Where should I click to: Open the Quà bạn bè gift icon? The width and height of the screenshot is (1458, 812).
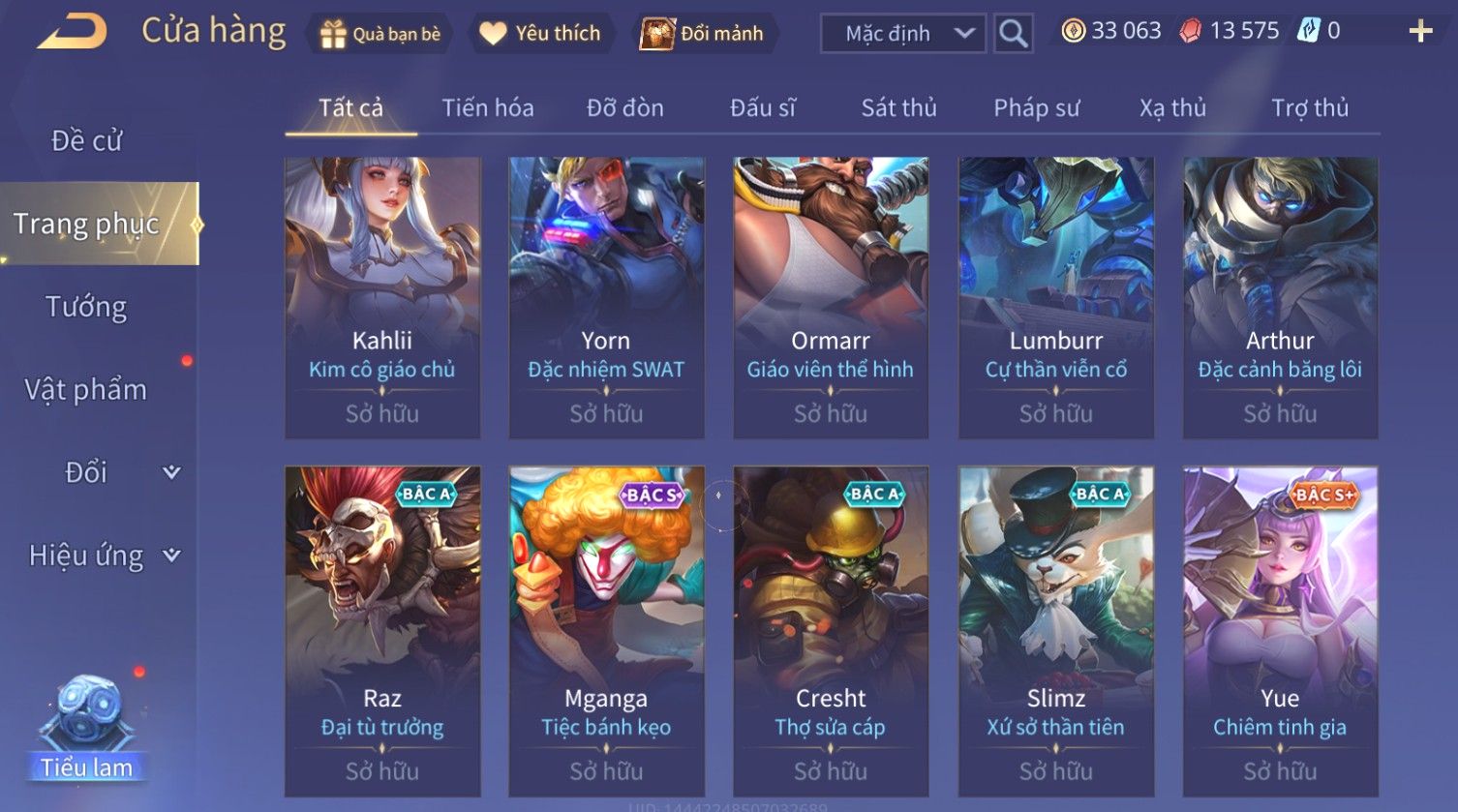333,34
